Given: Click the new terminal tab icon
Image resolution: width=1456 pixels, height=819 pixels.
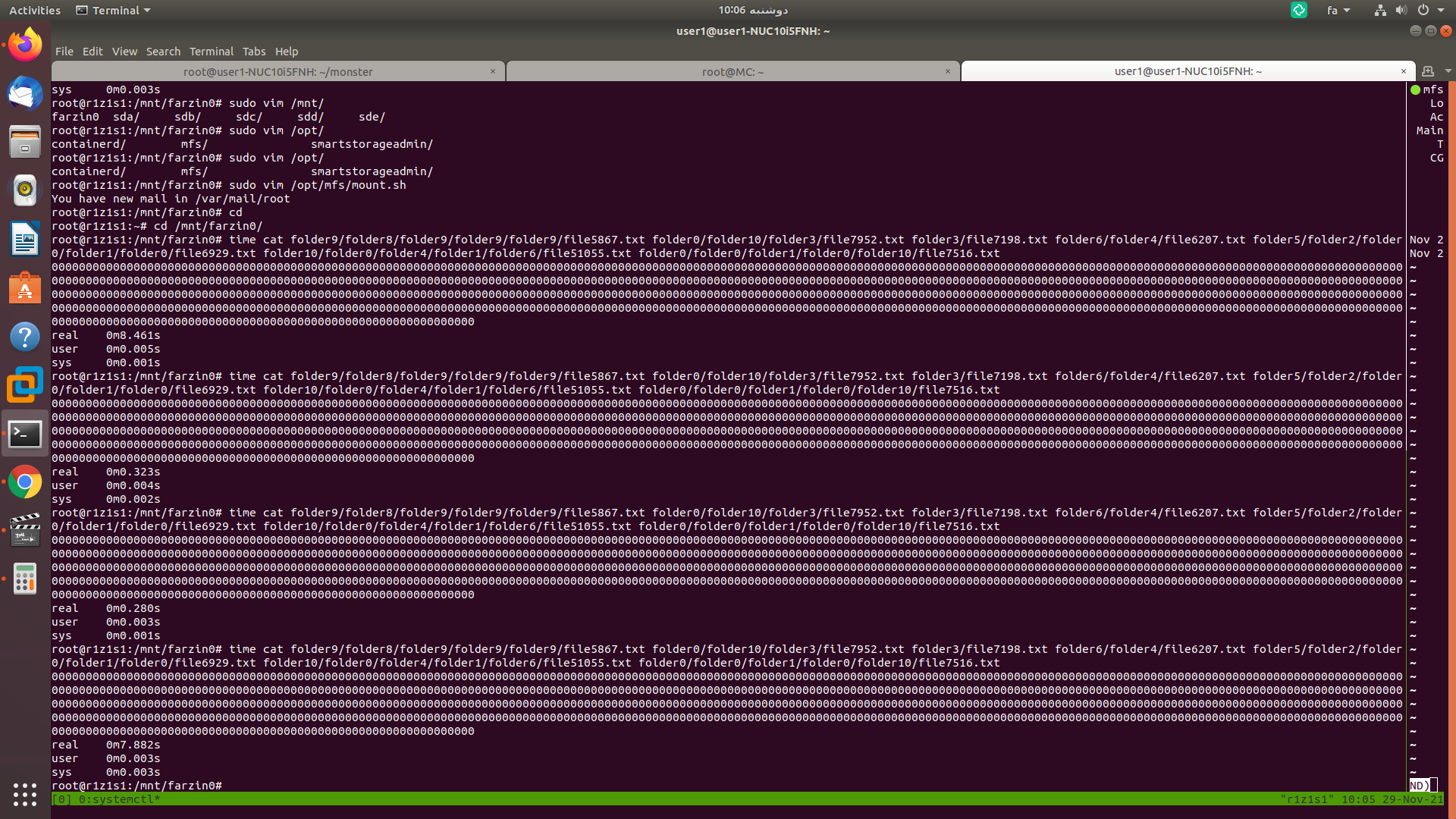Looking at the screenshot, I should (1428, 71).
